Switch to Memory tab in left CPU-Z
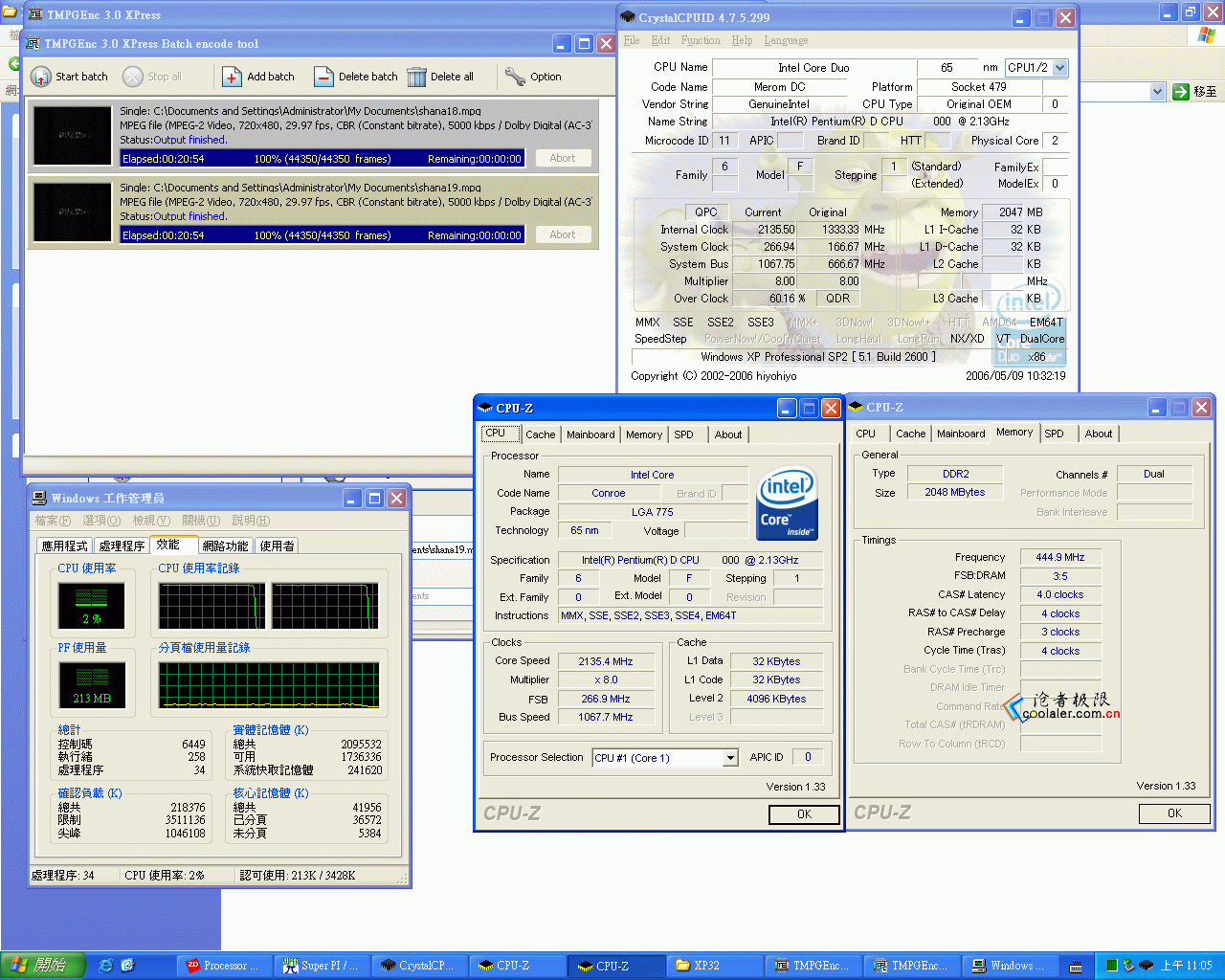This screenshot has width=1225, height=980. [x=644, y=434]
